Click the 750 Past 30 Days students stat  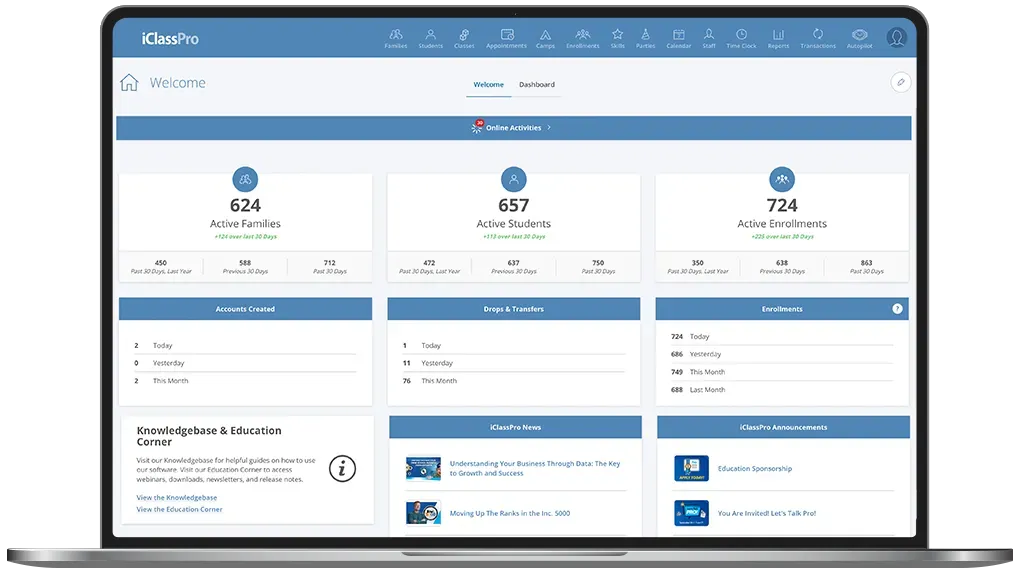[598, 267]
